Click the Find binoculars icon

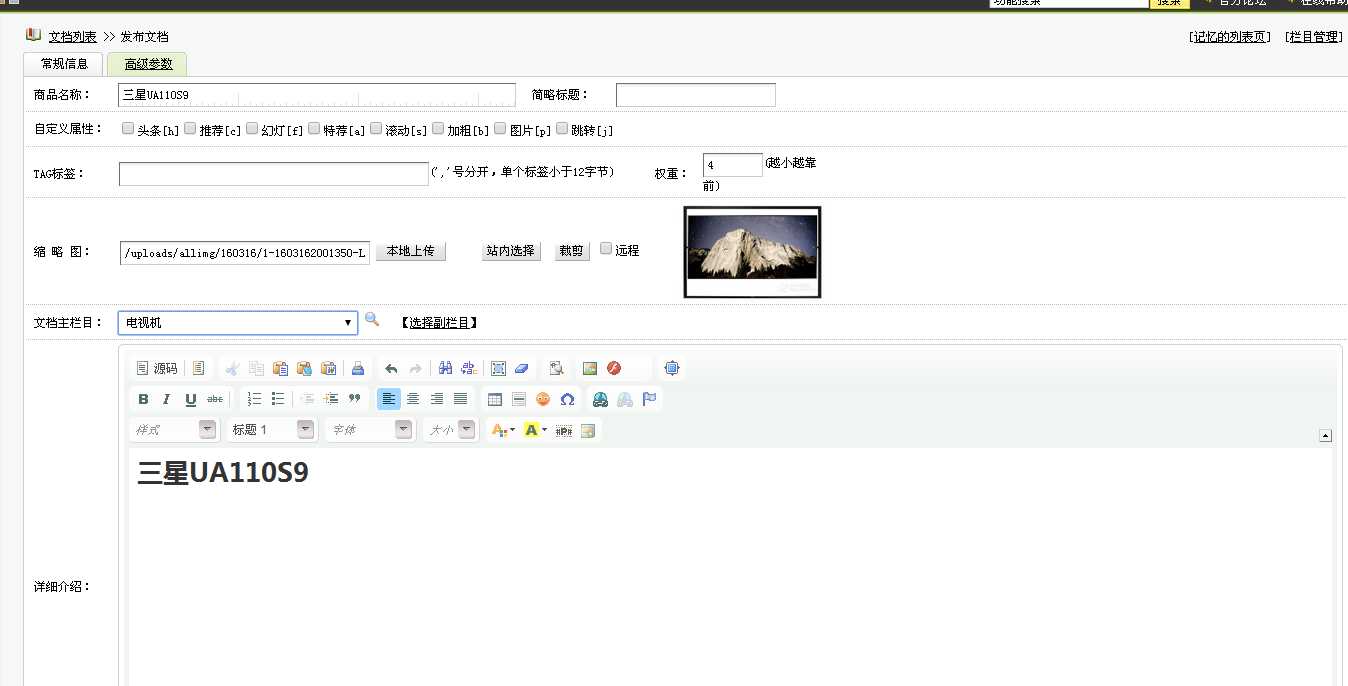[446, 368]
